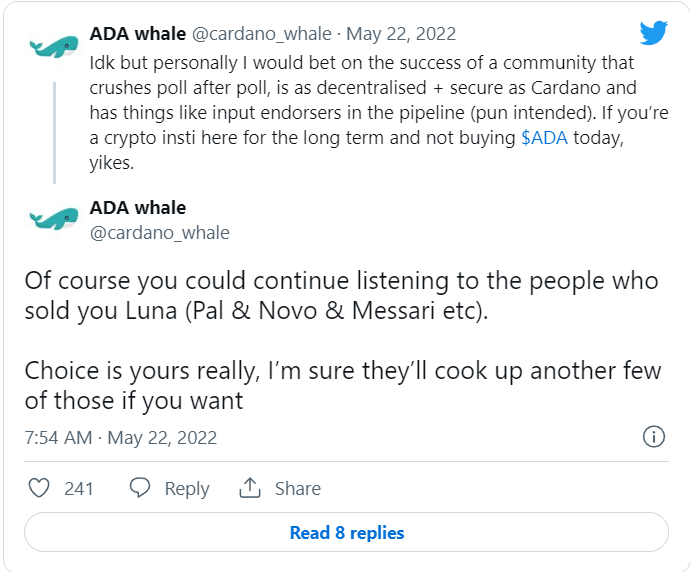Screen dimensions: 690x572
Task: Open the 7:54 AM · May 22, 2022 timestamp
Action: (121, 438)
